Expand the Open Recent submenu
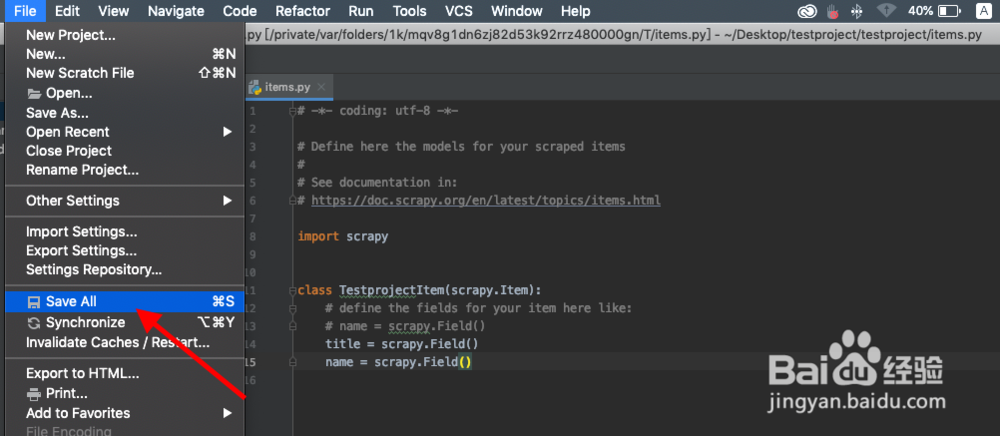This screenshot has width=1000, height=436. 227,132
